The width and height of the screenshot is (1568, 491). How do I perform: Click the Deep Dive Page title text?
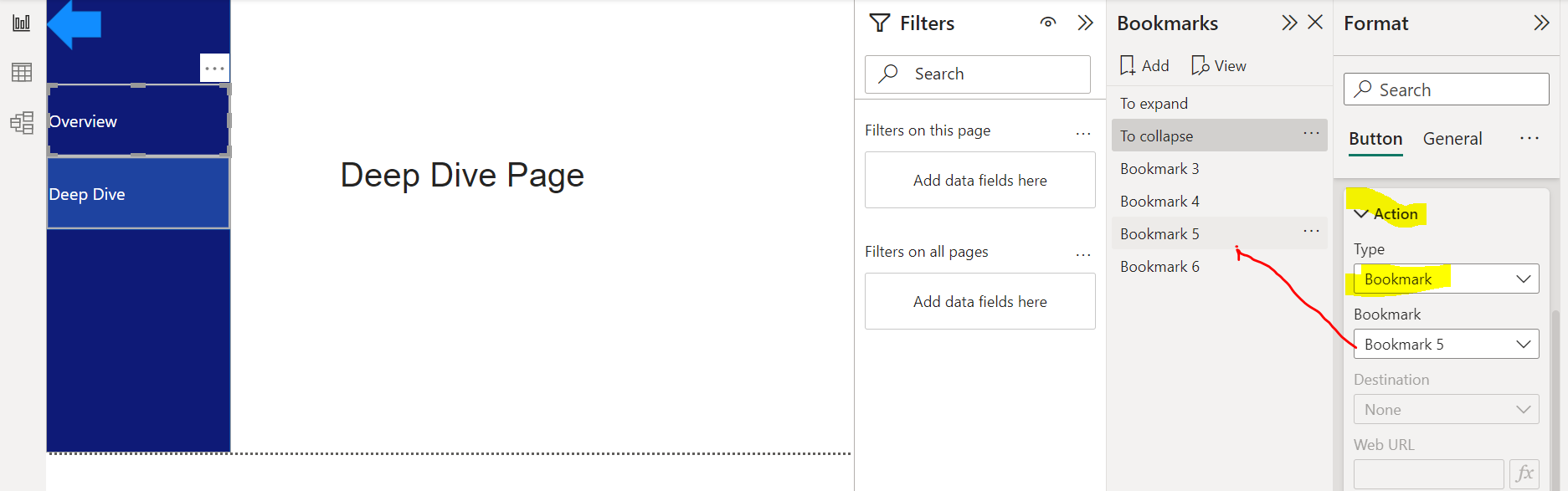[x=462, y=176]
